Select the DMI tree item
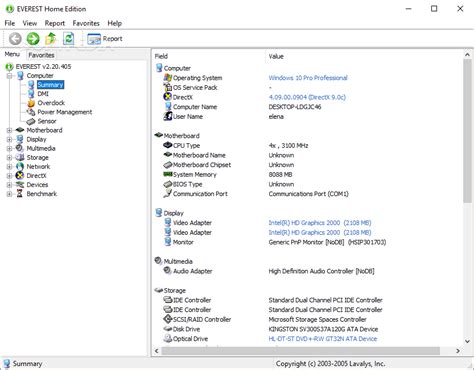This screenshot has width=474, height=370. click(43, 94)
